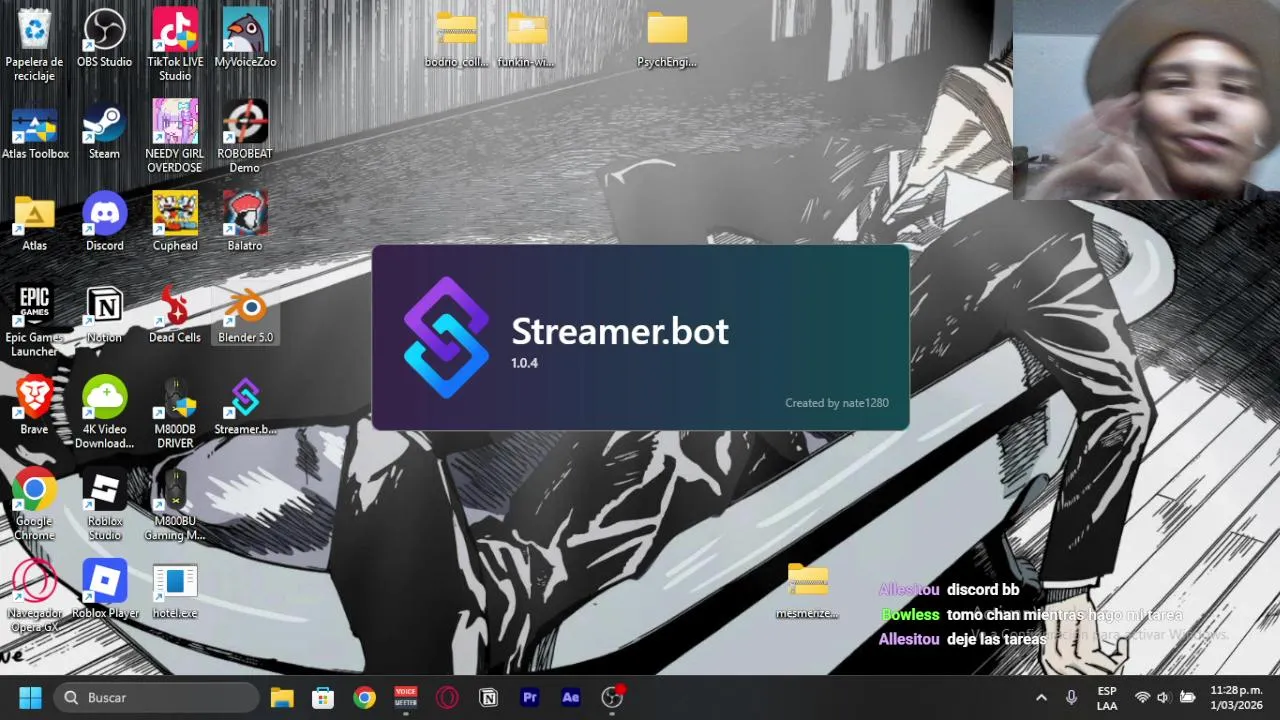Select the M800DB DRIVER shortcut

tap(175, 412)
